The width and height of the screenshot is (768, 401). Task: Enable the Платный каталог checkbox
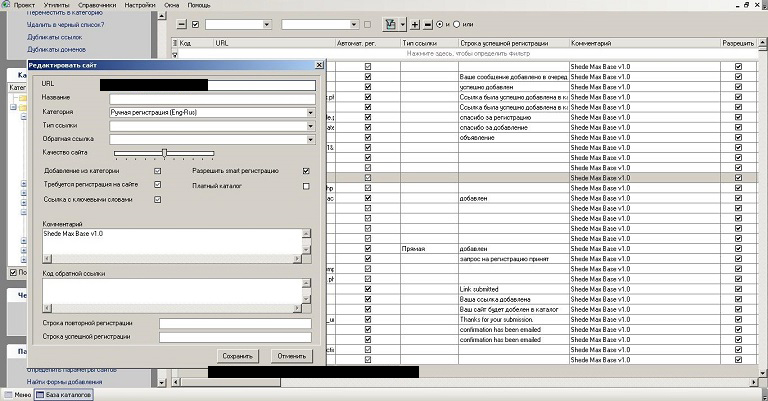[x=306, y=185]
